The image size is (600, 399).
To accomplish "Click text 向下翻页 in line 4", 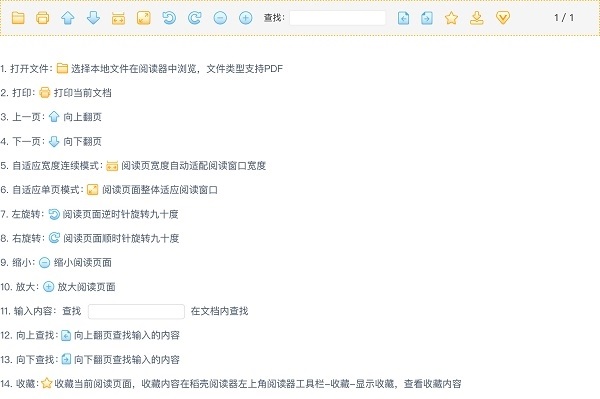I will [x=83, y=142].
